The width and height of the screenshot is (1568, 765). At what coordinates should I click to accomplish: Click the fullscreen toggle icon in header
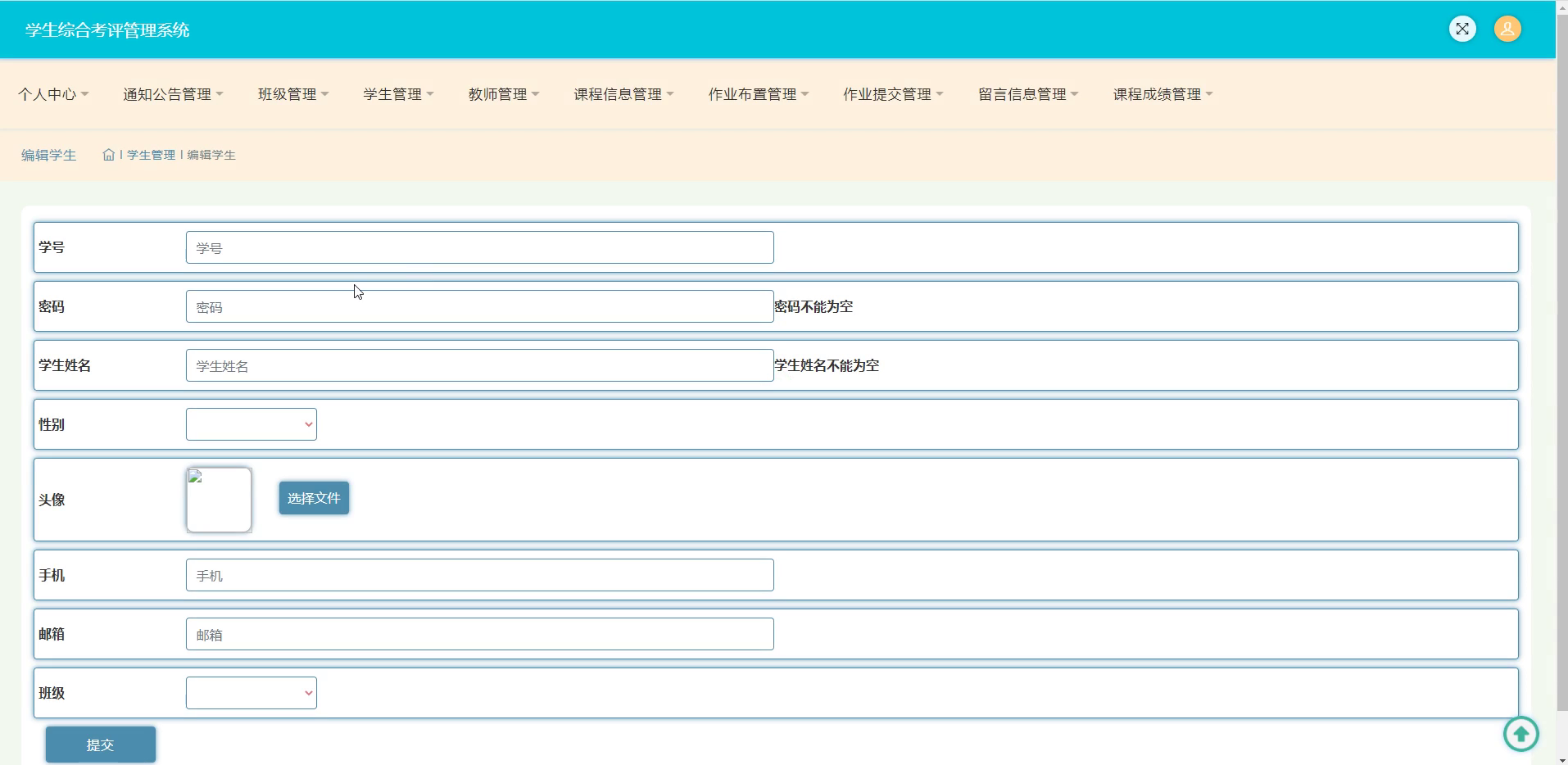(1462, 29)
